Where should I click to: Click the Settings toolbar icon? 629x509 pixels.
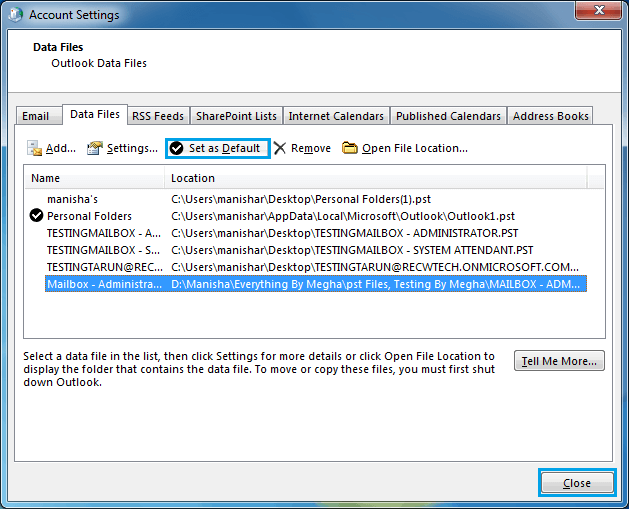click(x=95, y=148)
